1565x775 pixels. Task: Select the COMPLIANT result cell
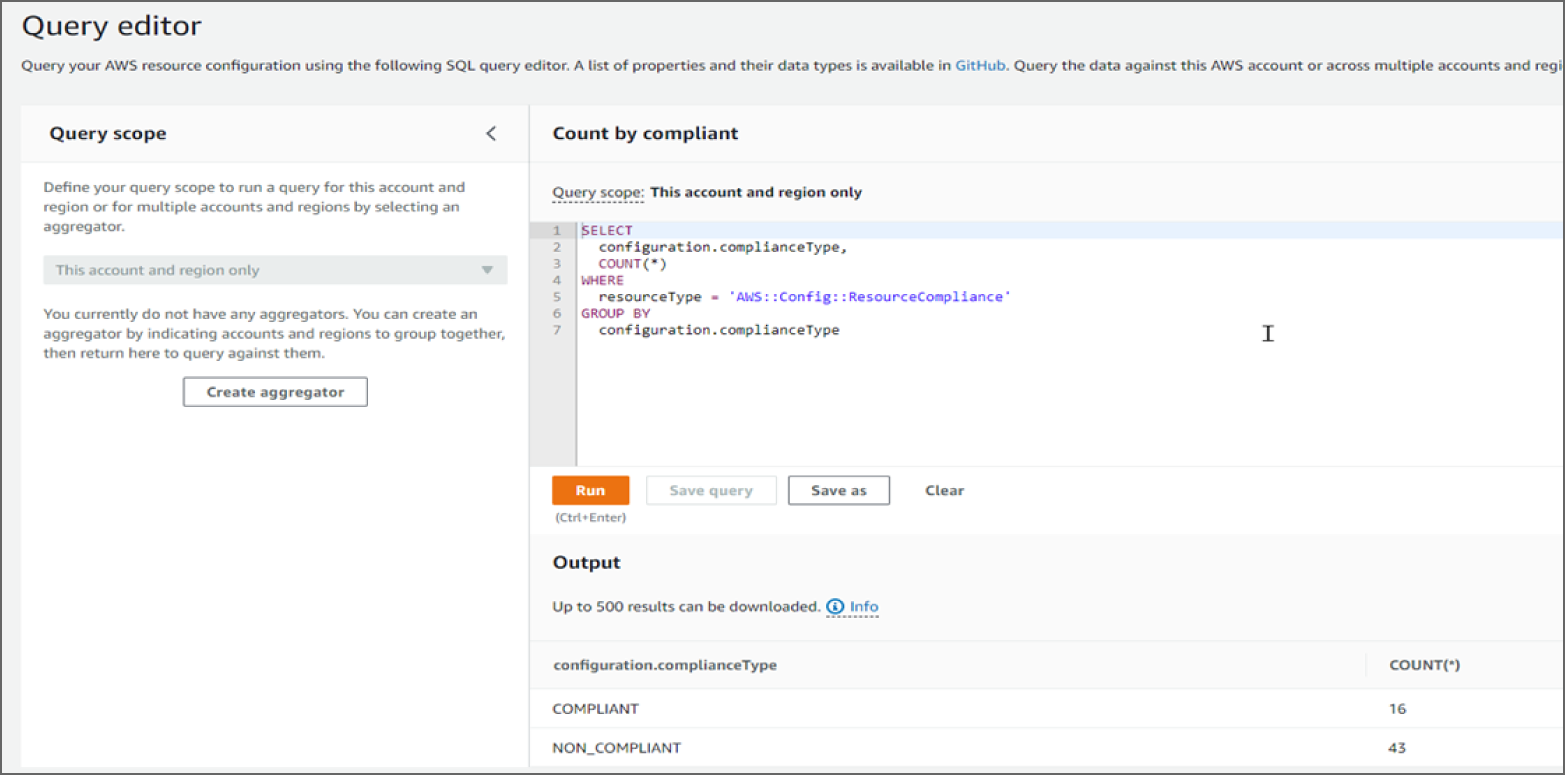(595, 709)
